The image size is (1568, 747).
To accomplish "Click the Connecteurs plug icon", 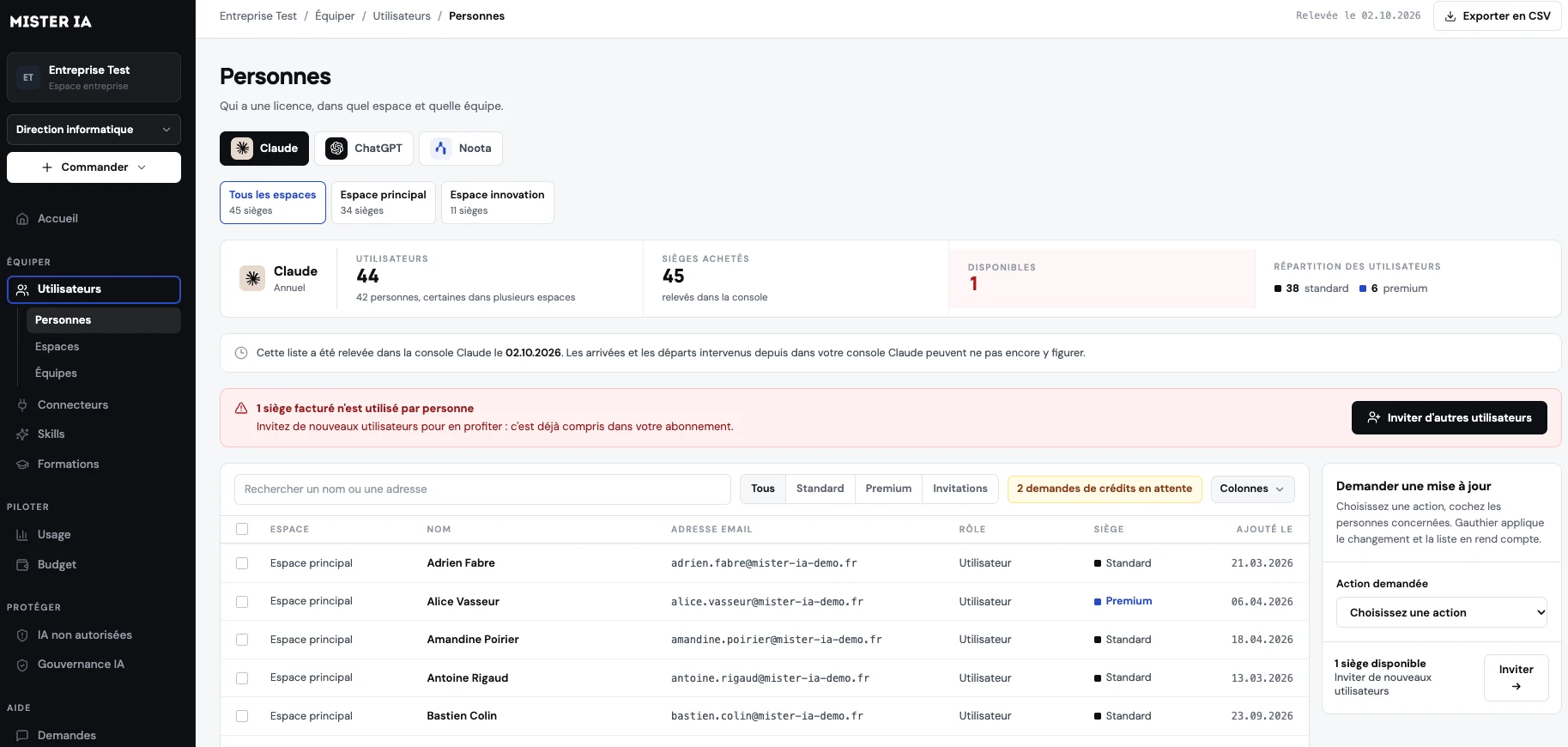I will click(x=22, y=405).
